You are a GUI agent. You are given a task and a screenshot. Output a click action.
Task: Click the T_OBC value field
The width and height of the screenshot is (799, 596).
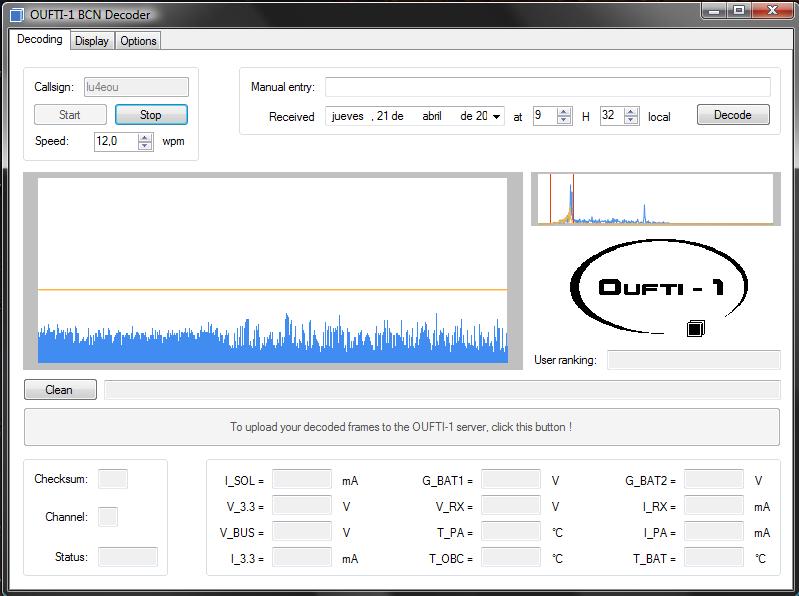(x=511, y=557)
